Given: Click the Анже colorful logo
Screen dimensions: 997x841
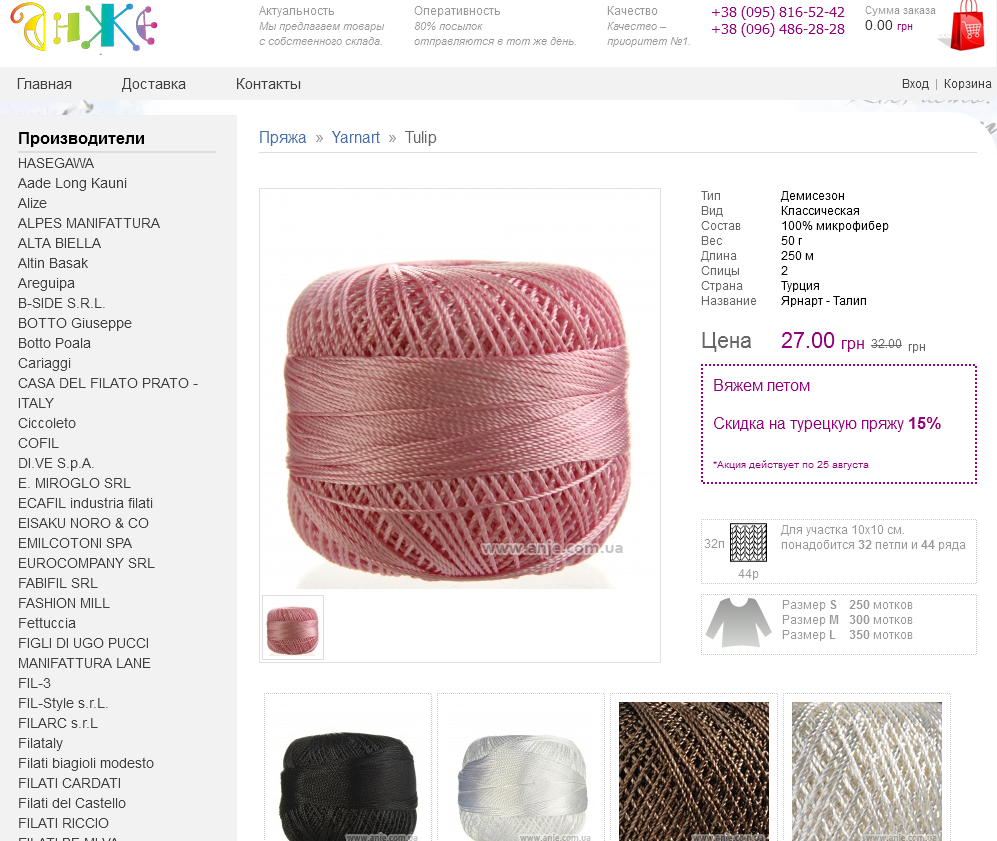Looking at the screenshot, I should click(83, 27).
